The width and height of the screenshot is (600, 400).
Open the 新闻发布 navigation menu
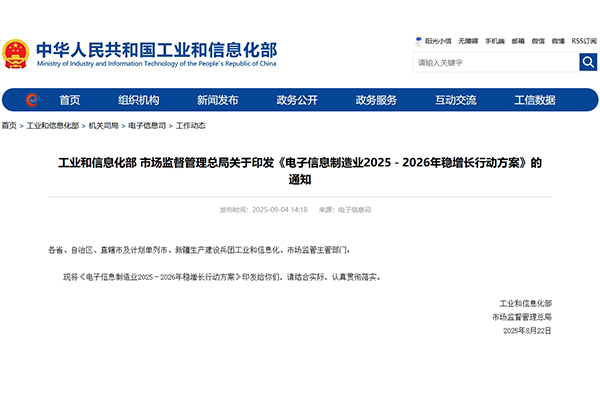click(217, 100)
